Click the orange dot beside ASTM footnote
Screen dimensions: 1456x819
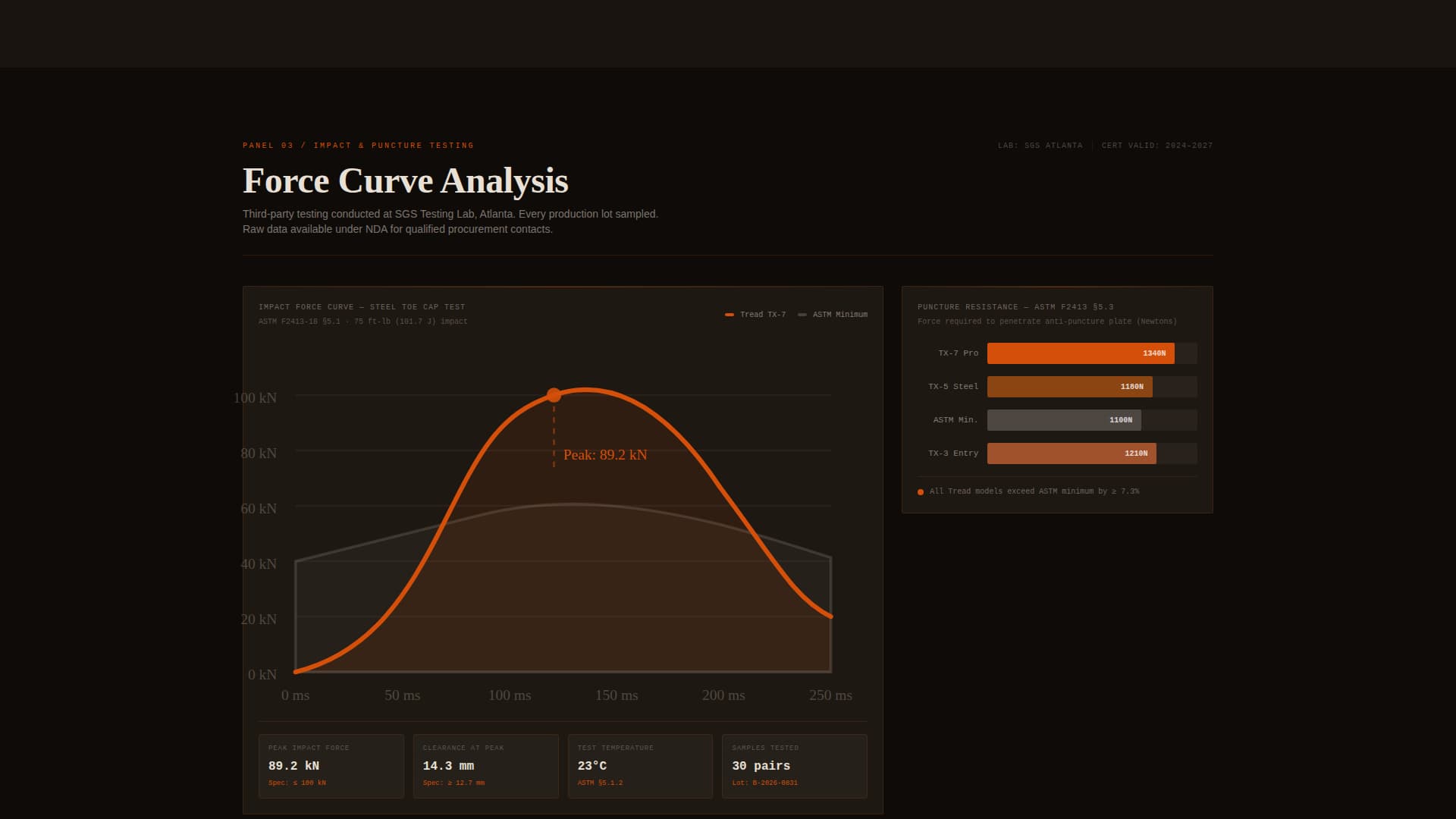(x=921, y=492)
